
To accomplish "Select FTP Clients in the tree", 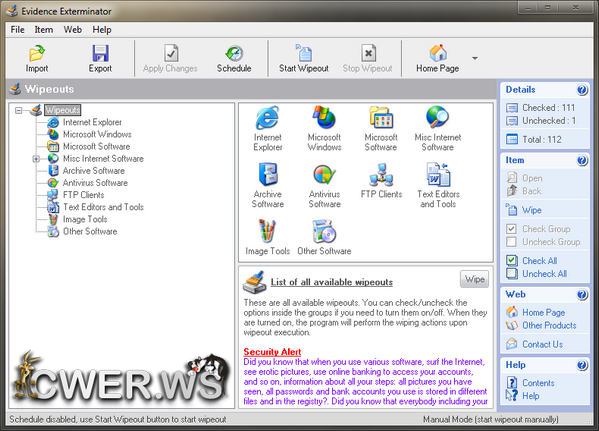I will [83, 195].
